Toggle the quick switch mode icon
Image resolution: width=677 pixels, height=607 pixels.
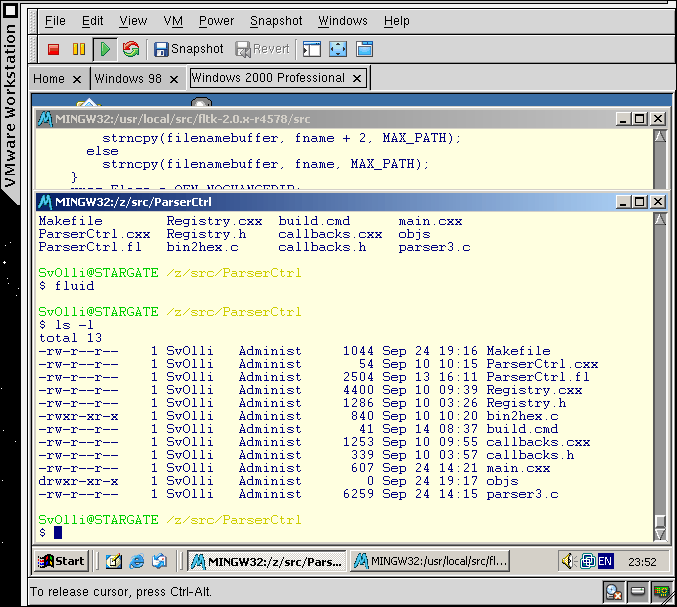point(364,49)
